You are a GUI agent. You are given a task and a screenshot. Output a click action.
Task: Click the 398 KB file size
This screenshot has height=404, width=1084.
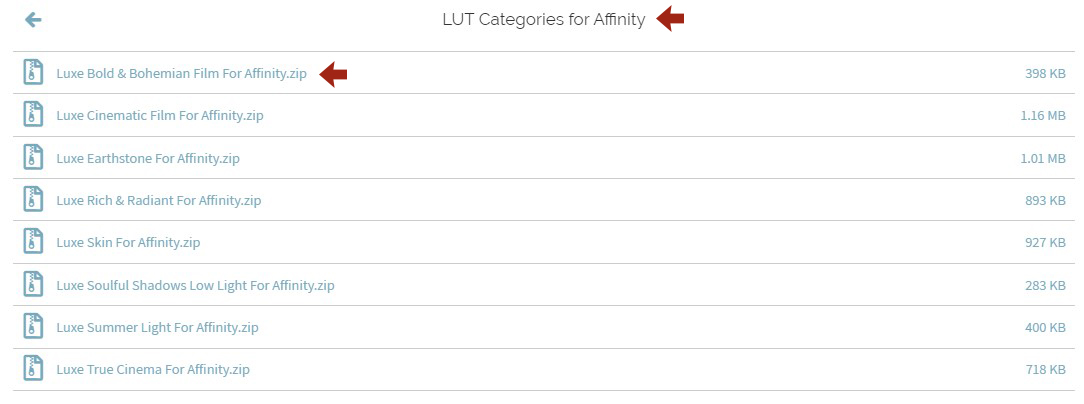(1045, 74)
